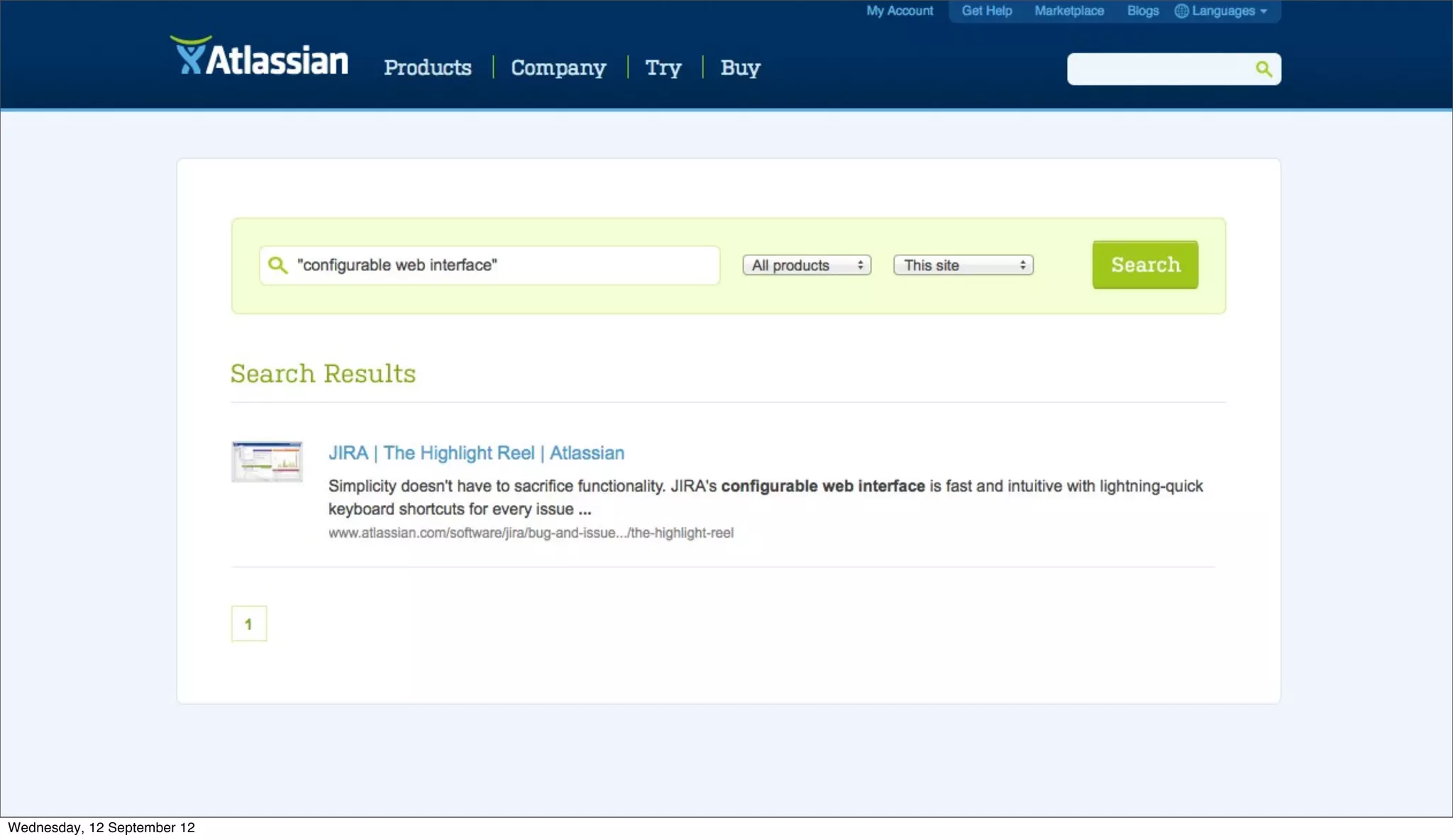The height and width of the screenshot is (840, 1453).
Task: Click the My Account link
Action: tap(899, 11)
